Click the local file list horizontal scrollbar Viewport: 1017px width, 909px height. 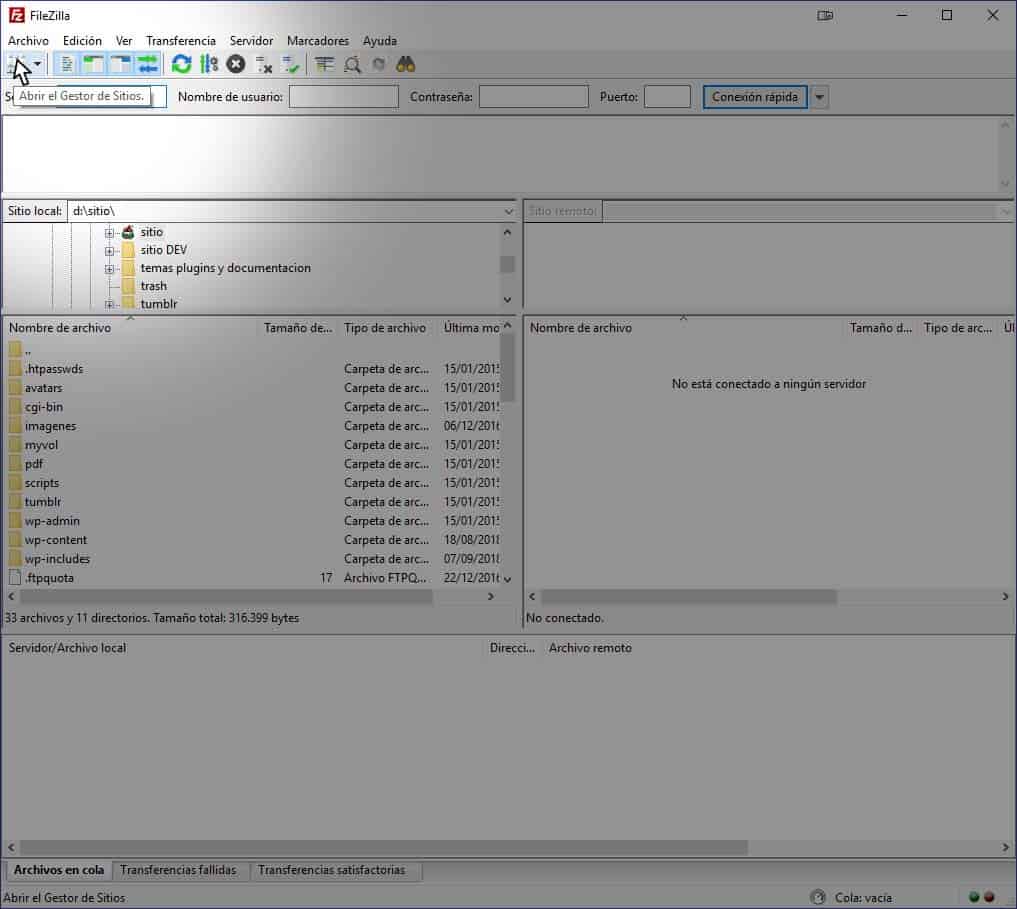224,597
